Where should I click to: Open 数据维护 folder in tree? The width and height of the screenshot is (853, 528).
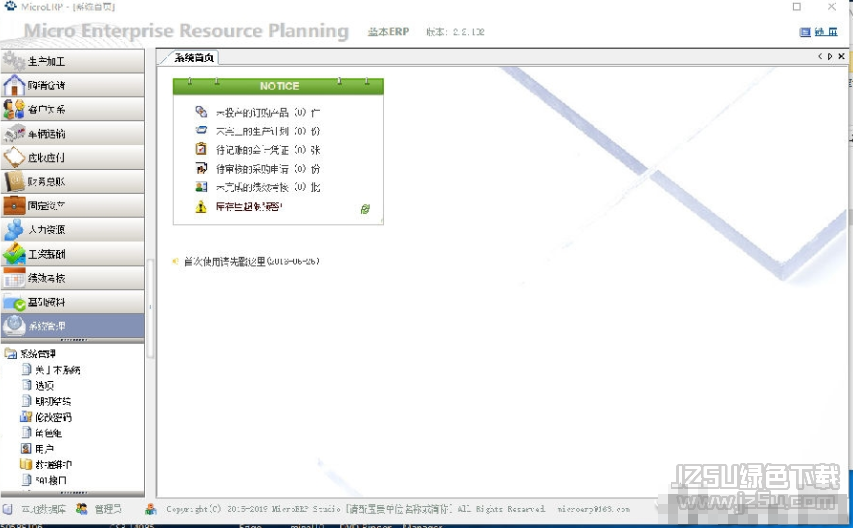click(x=53, y=464)
